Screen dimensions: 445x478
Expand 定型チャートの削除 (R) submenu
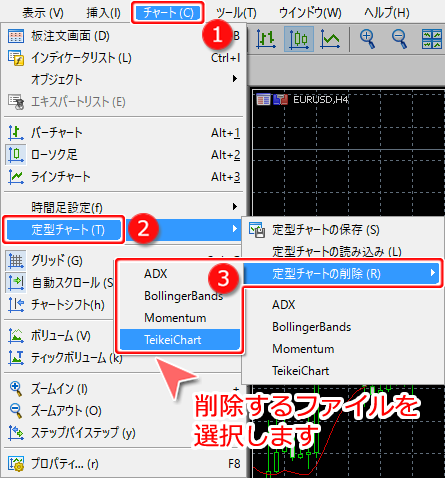(341, 274)
